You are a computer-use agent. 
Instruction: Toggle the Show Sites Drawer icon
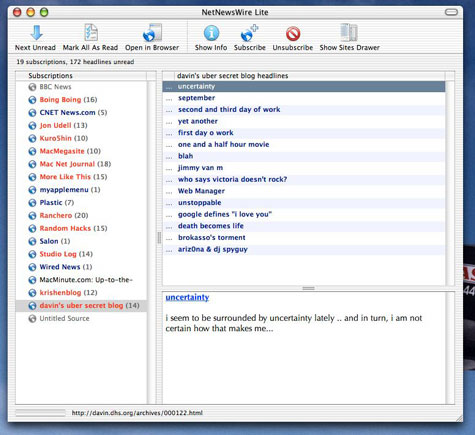click(349, 33)
